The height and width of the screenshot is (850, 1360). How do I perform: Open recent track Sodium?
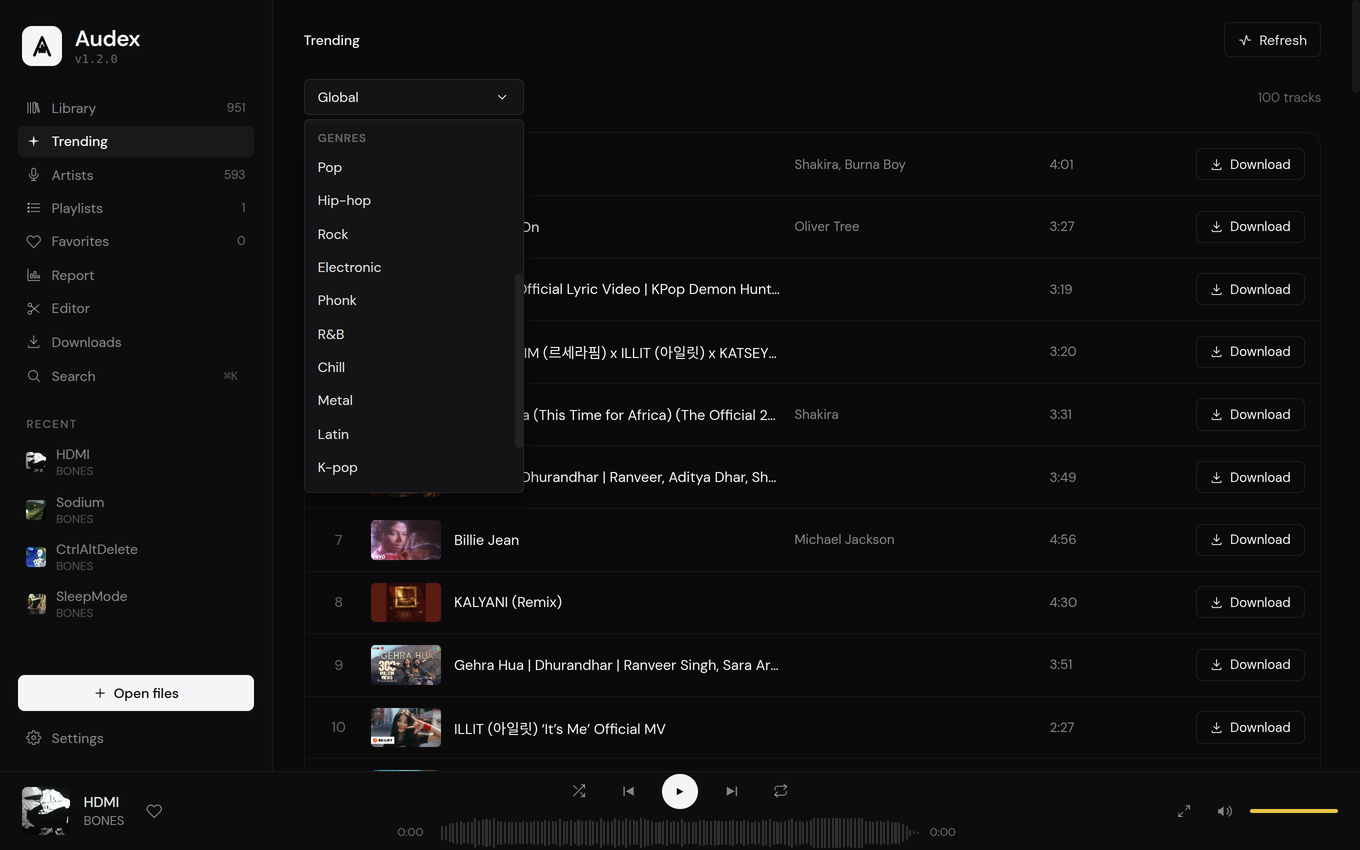coord(136,510)
